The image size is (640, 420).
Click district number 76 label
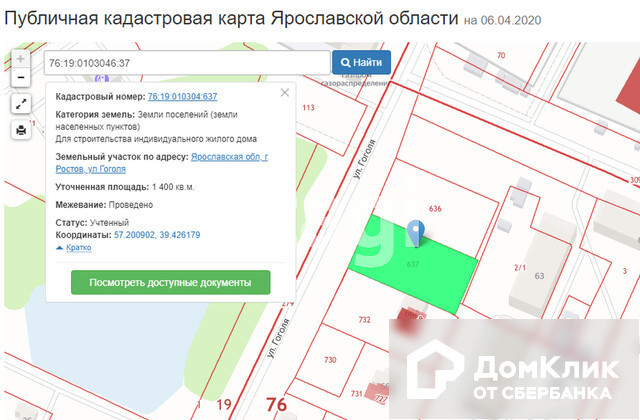click(276, 405)
